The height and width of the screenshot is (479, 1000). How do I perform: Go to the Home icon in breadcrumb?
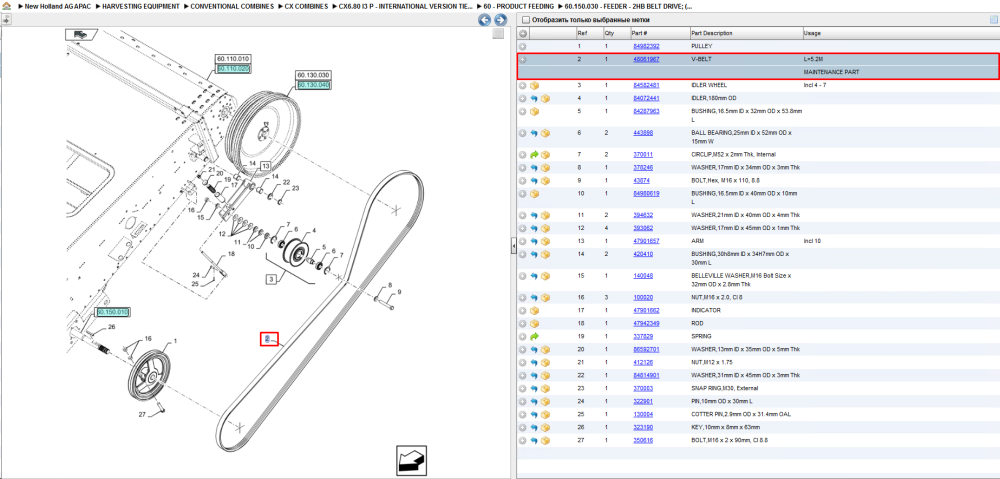6,6
